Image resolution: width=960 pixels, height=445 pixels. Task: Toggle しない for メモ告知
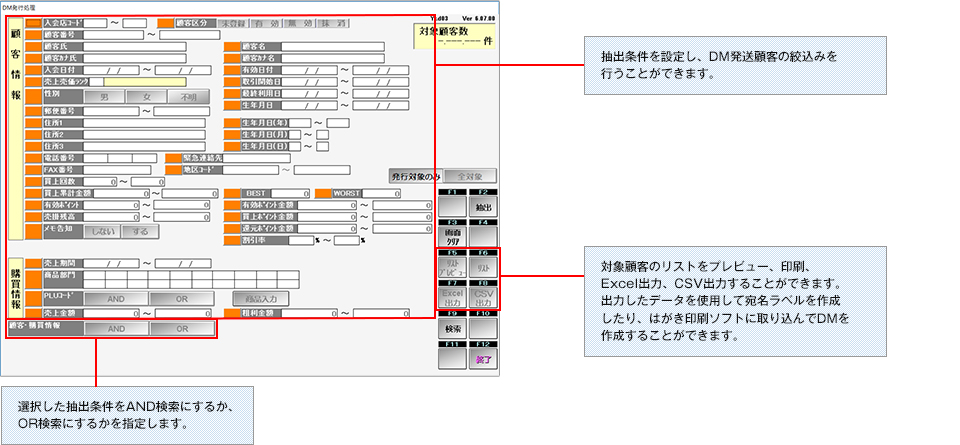(x=101, y=231)
